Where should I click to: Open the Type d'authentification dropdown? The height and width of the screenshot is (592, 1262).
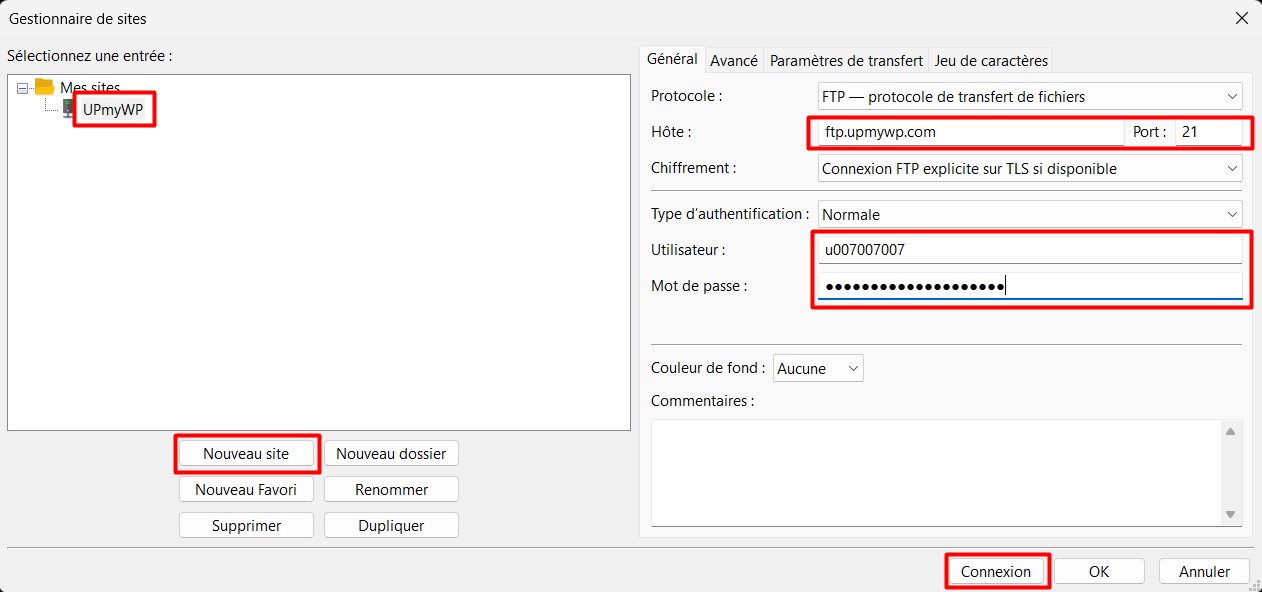1030,214
